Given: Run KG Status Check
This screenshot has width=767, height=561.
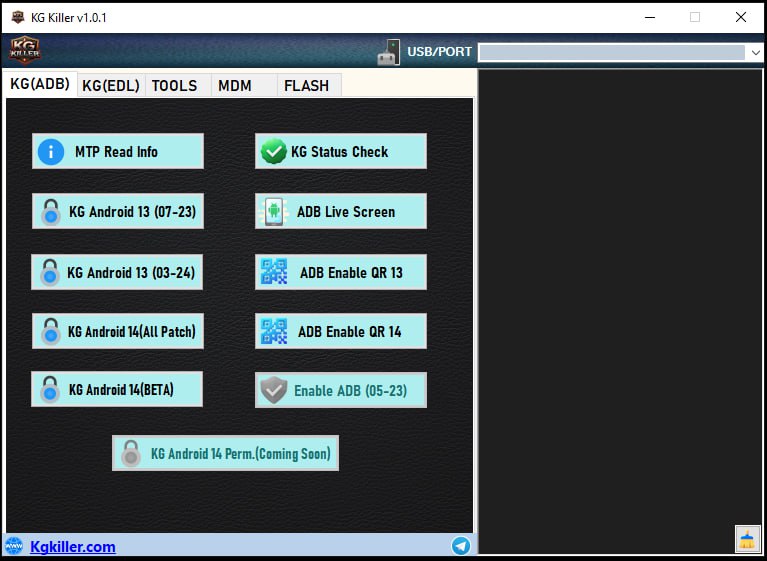Looking at the screenshot, I should point(341,152).
